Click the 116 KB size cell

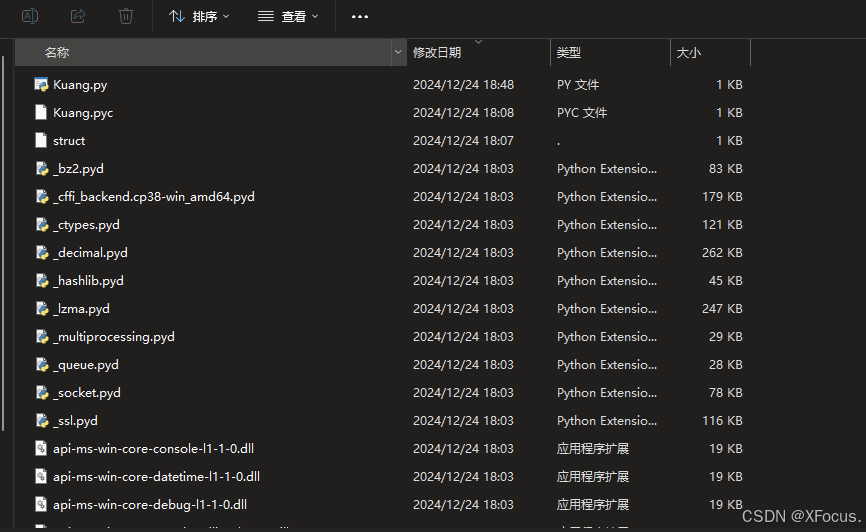722,420
